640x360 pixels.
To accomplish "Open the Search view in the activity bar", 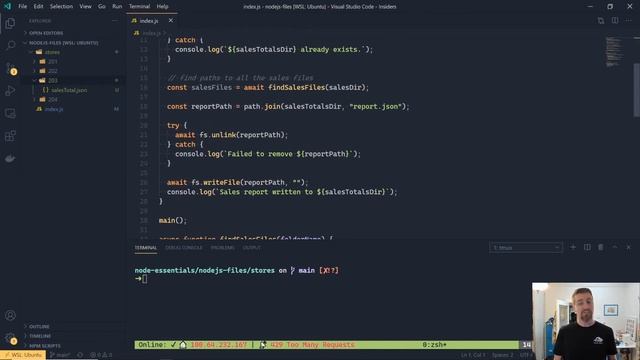I will point(10,45).
